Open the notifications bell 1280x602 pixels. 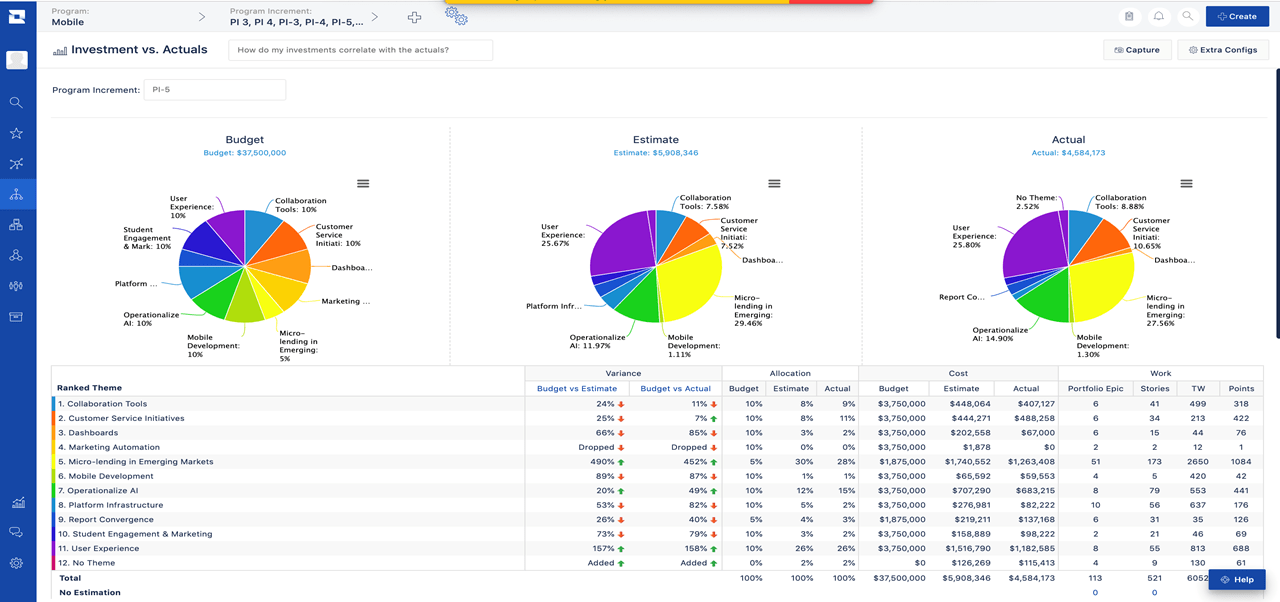point(1158,17)
